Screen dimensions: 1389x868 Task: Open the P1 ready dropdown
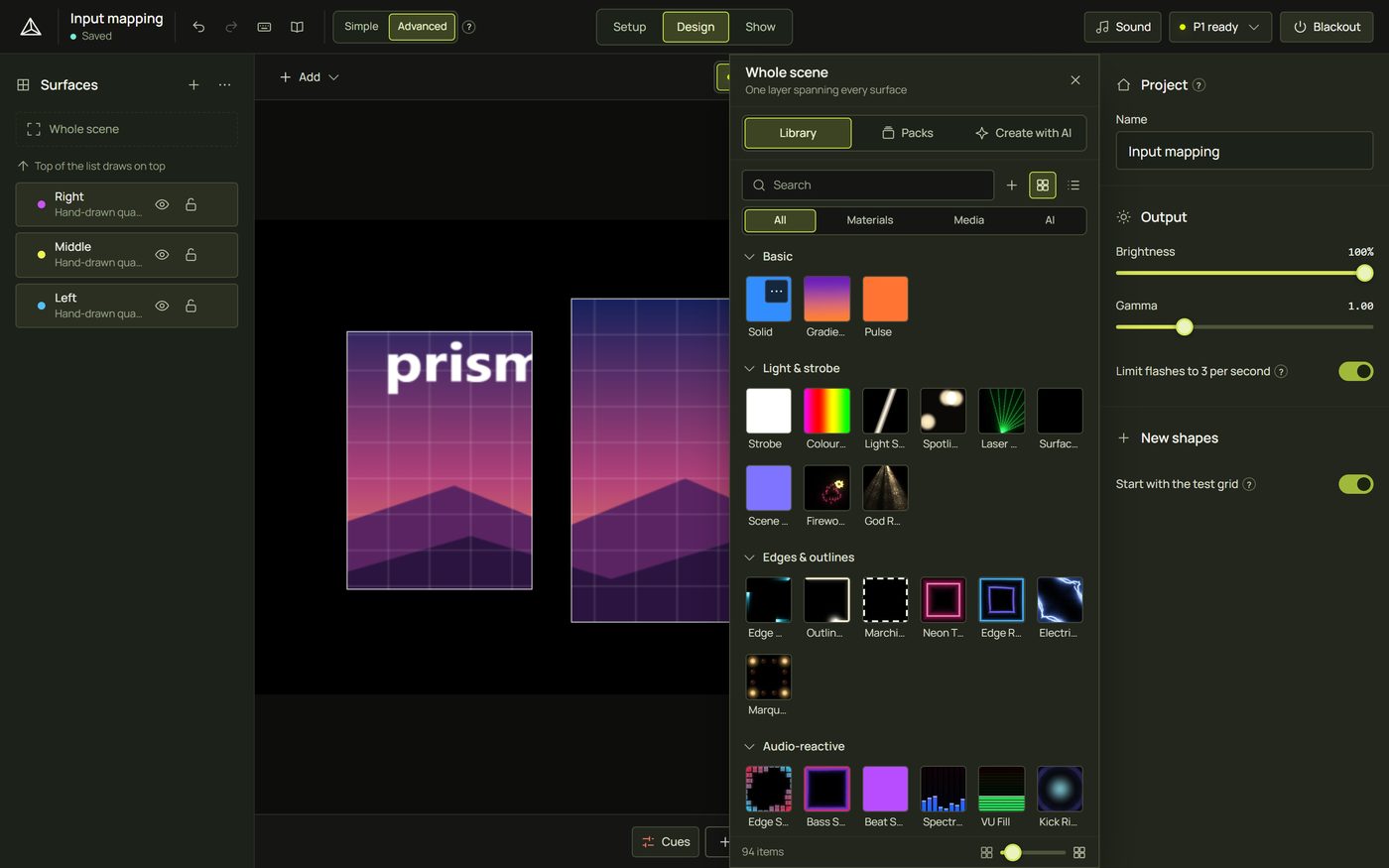pyautogui.click(x=1218, y=27)
